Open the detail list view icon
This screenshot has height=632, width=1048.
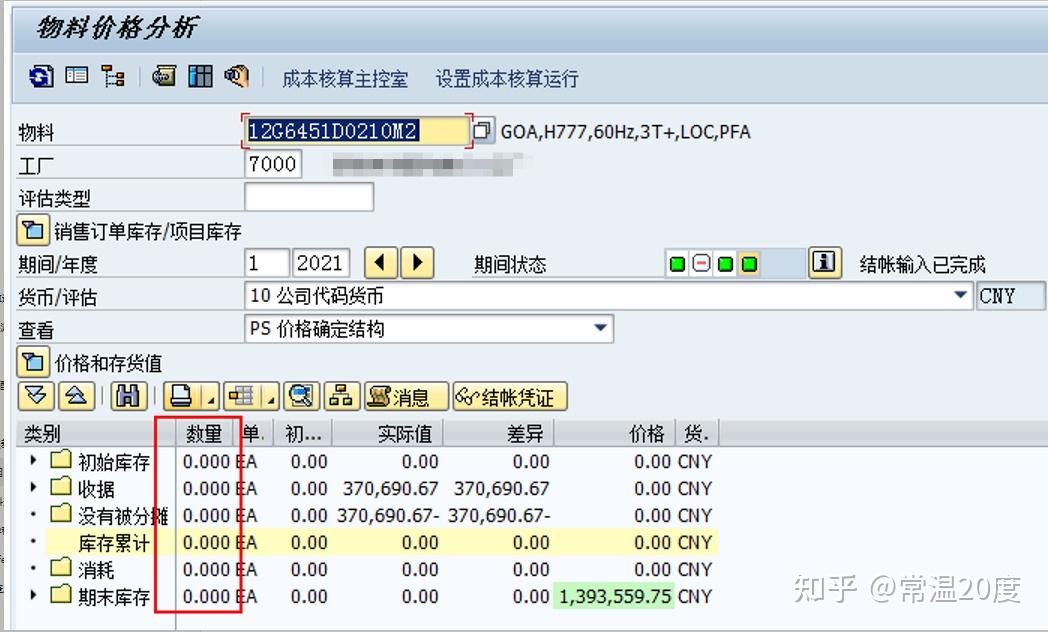pyautogui.click(x=78, y=76)
